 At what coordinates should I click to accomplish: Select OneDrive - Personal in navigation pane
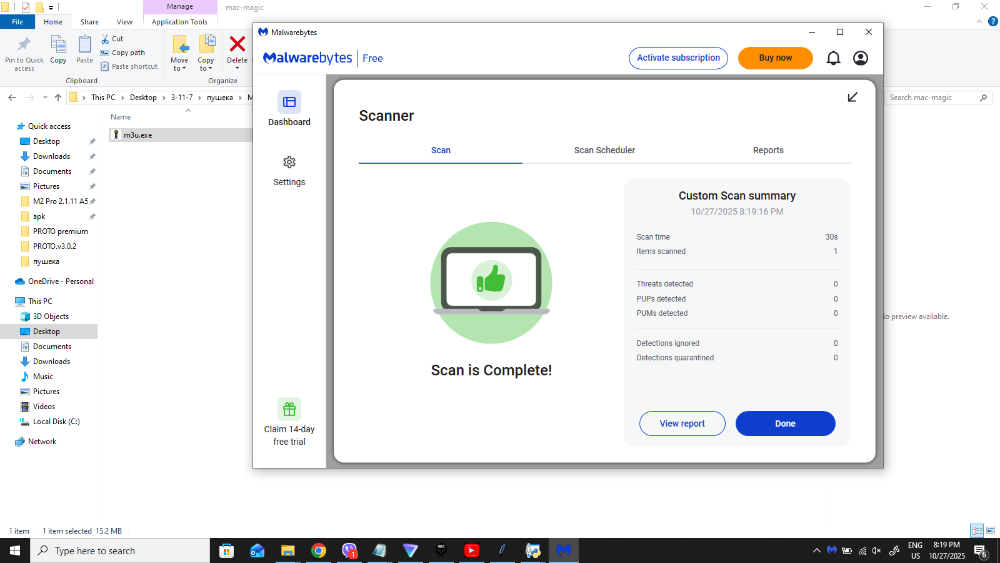pyautogui.click(x=61, y=281)
